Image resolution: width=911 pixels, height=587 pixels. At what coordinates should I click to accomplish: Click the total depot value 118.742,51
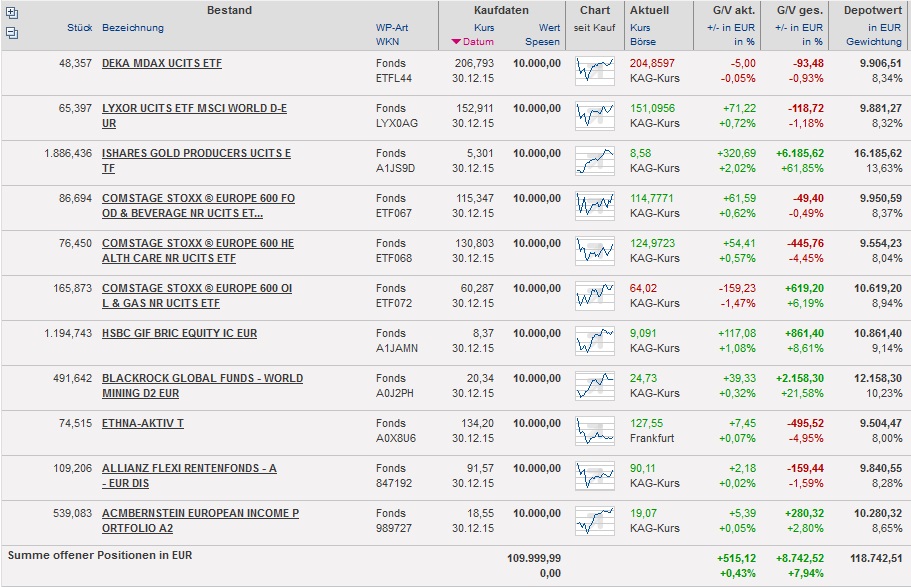point(876,558)
